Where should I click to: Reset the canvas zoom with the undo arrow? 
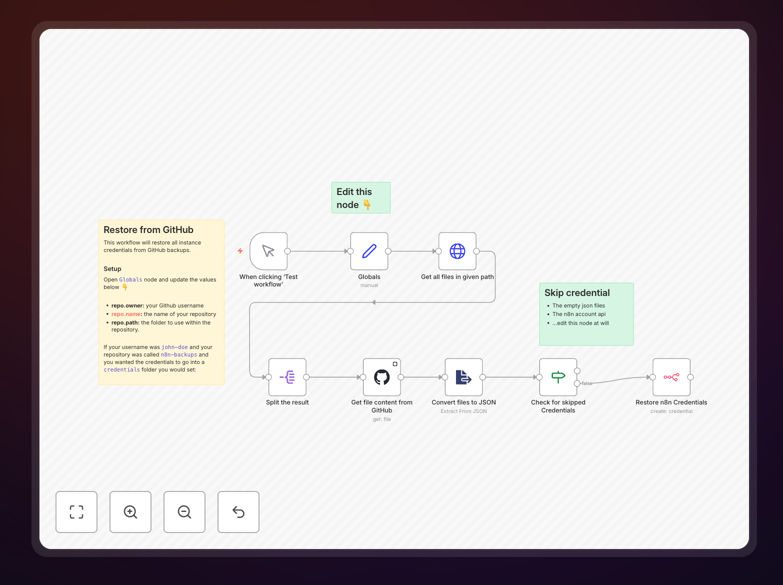tap(238, 512)
